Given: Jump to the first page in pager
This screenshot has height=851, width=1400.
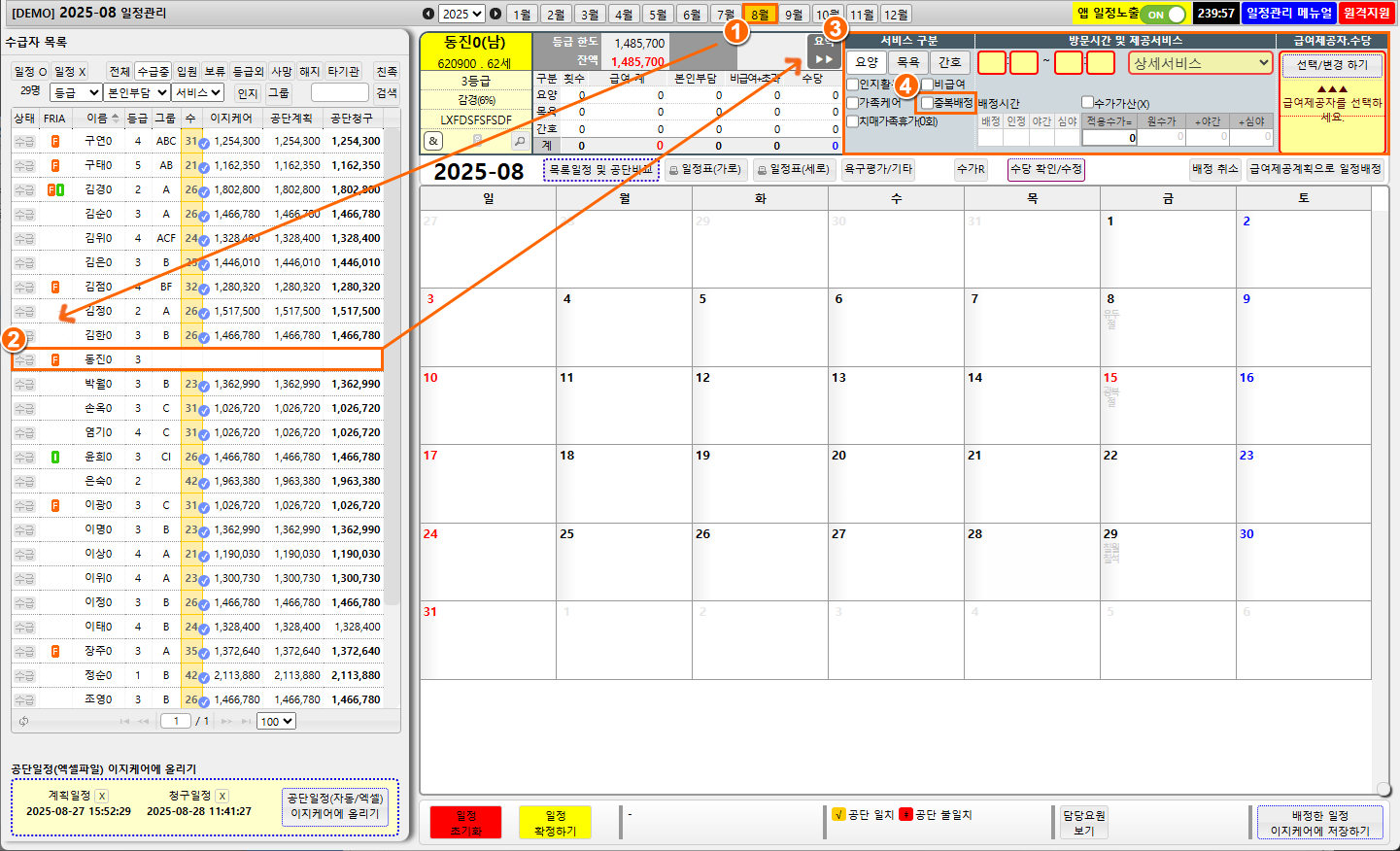Looking at the screenshot, I should [124, 721].
